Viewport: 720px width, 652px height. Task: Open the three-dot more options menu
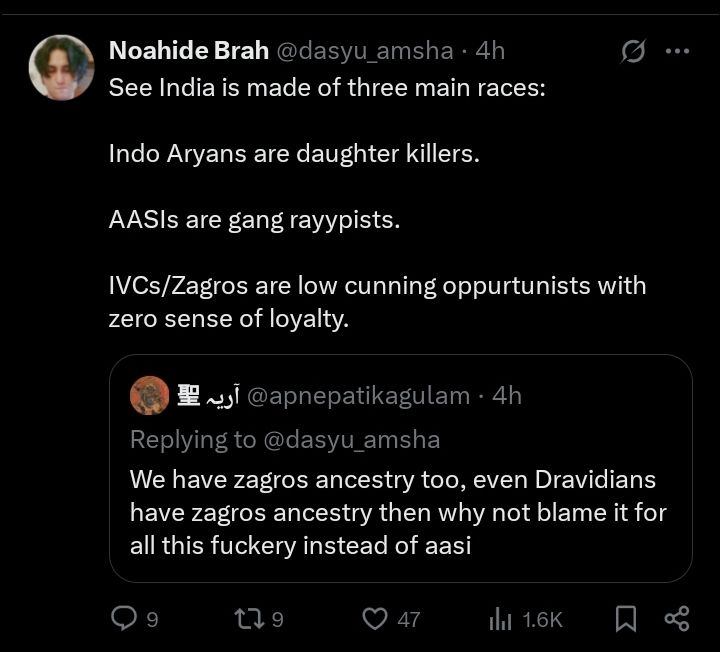678,50
